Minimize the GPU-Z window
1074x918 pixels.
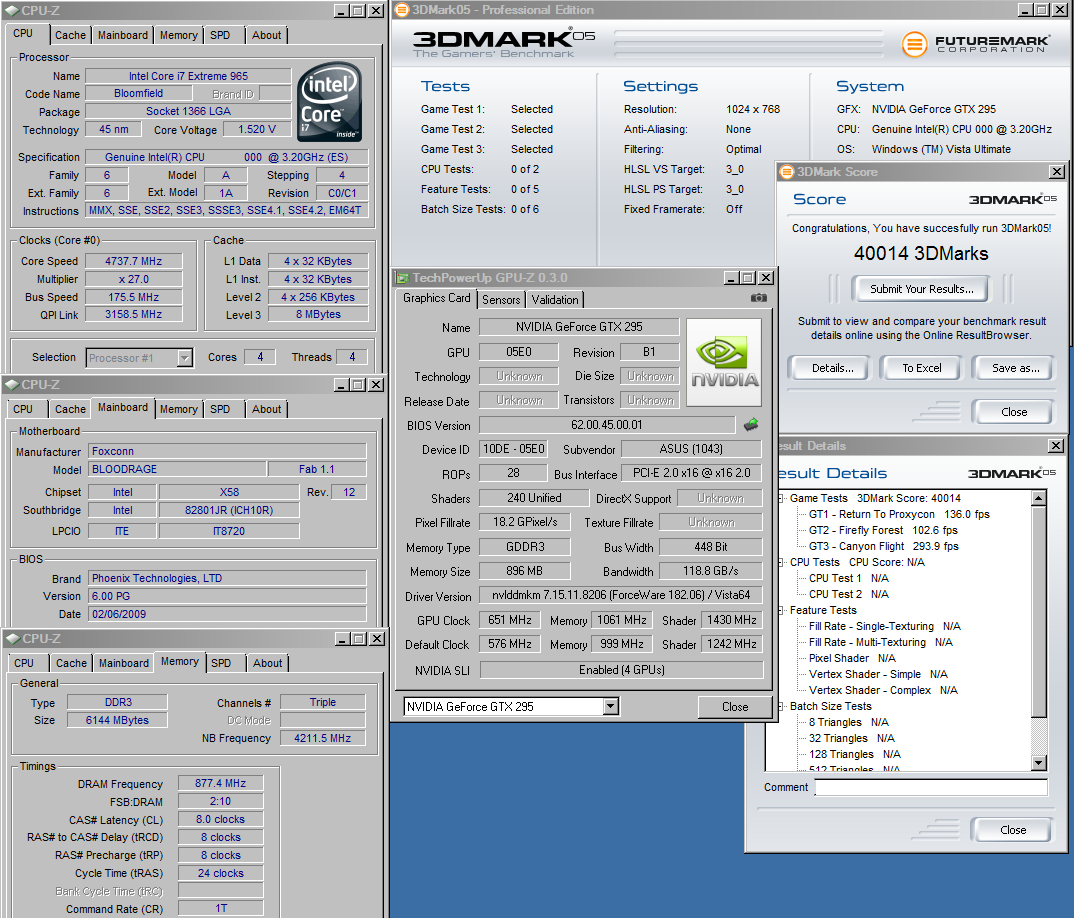(731, 277)
